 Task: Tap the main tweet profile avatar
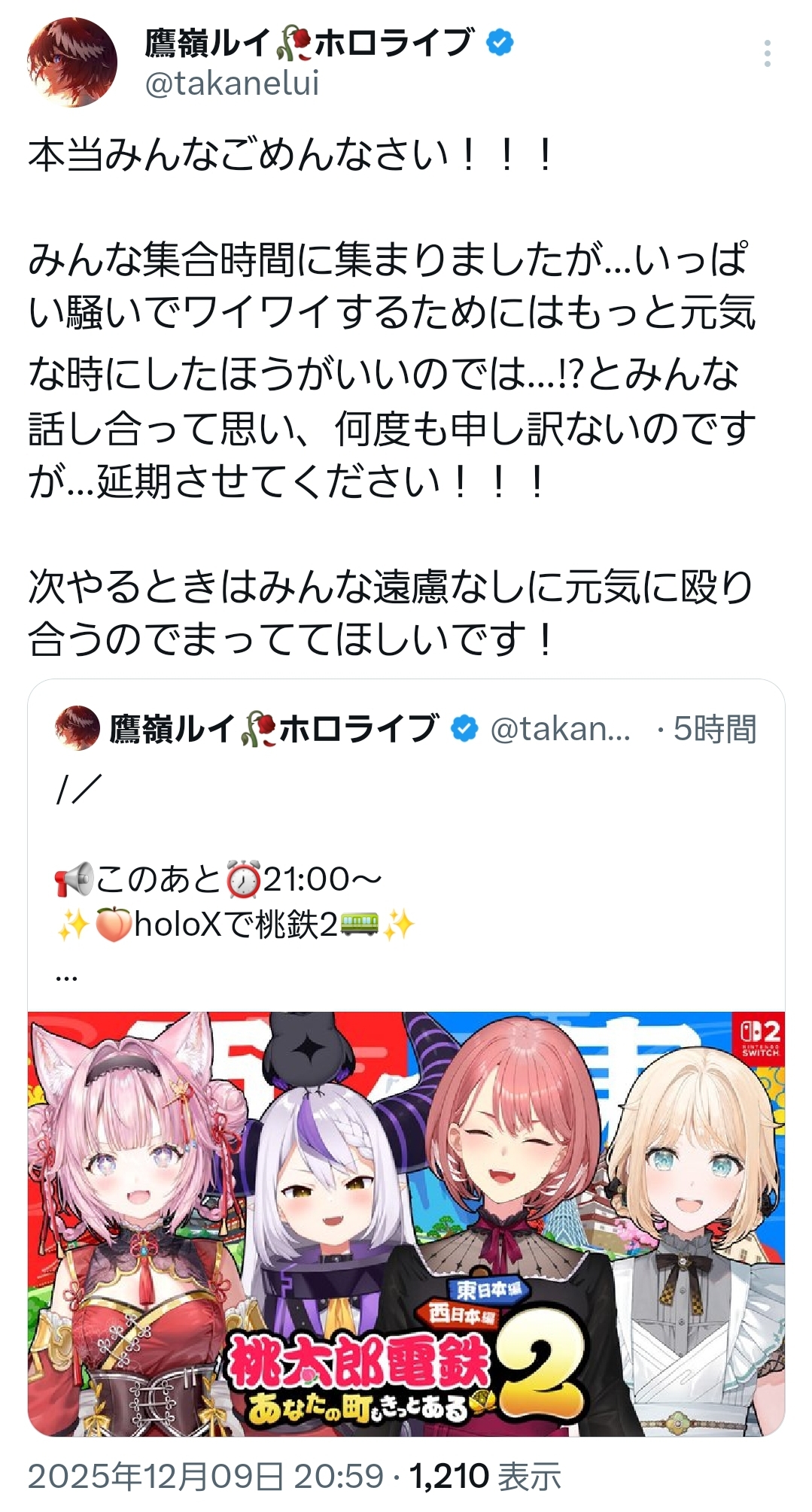click(x=72, y=62)
